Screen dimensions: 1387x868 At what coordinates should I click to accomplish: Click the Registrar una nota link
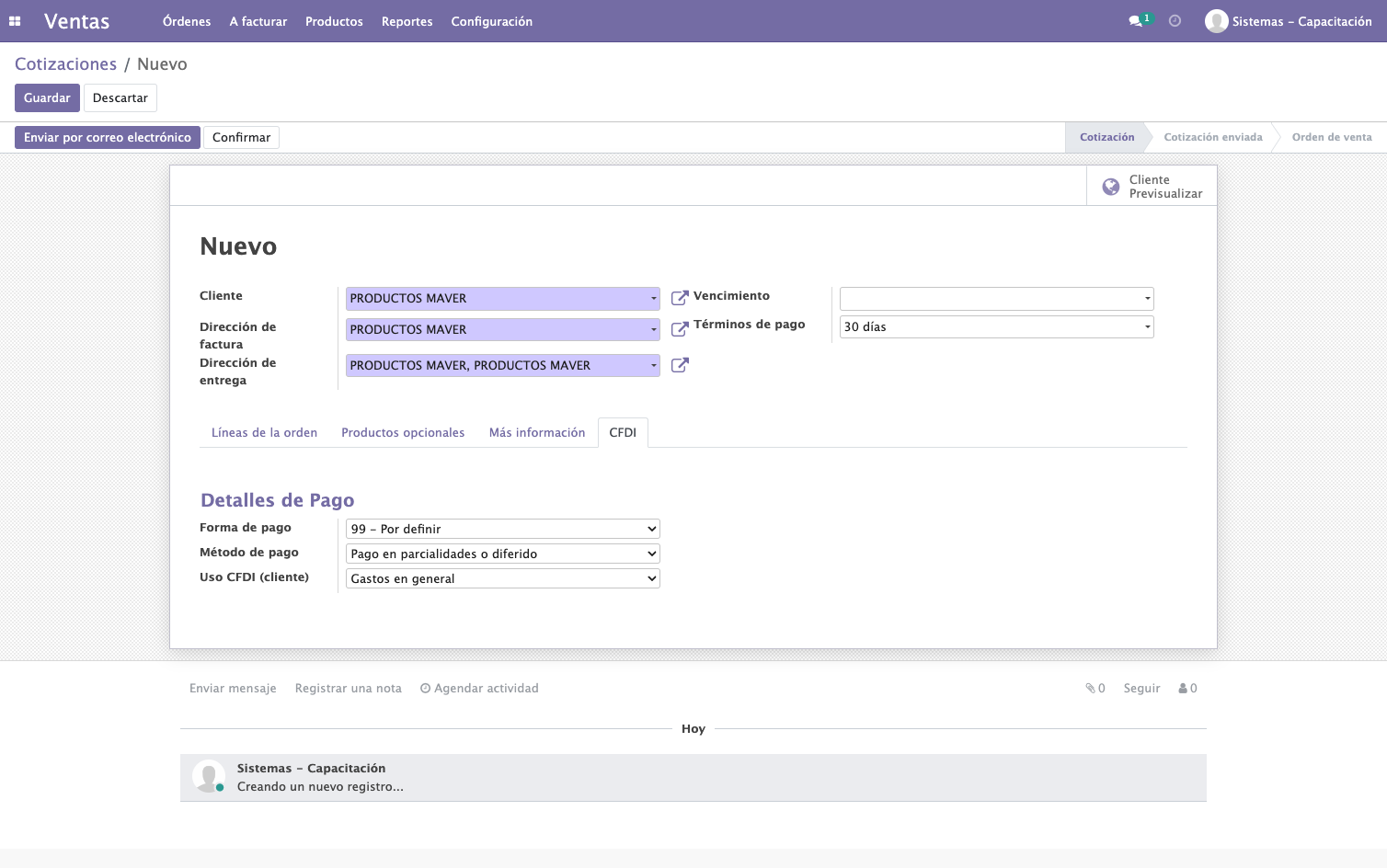pyautogui.click(x=349, y=689)
